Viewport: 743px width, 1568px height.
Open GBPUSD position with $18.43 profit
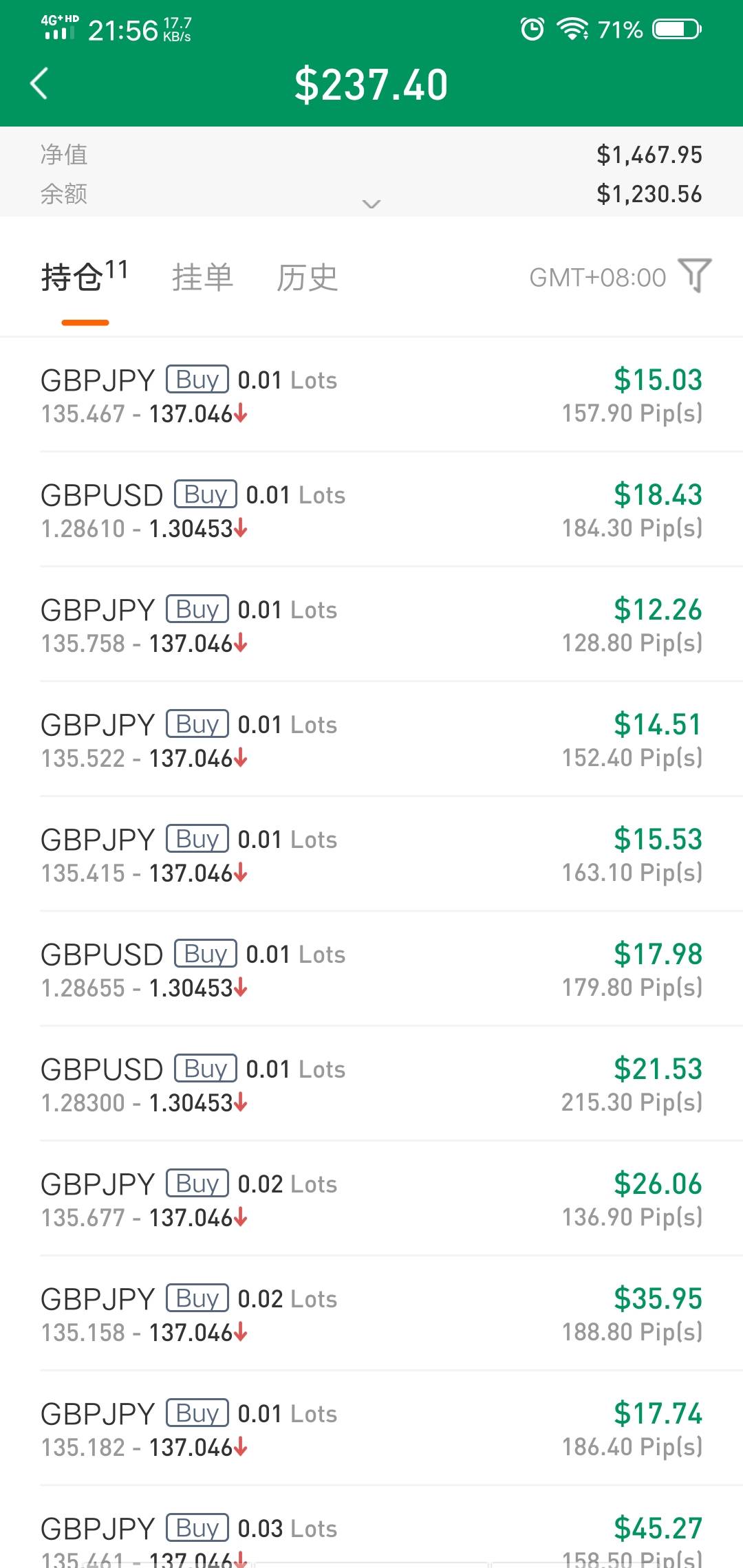(371, 510)
